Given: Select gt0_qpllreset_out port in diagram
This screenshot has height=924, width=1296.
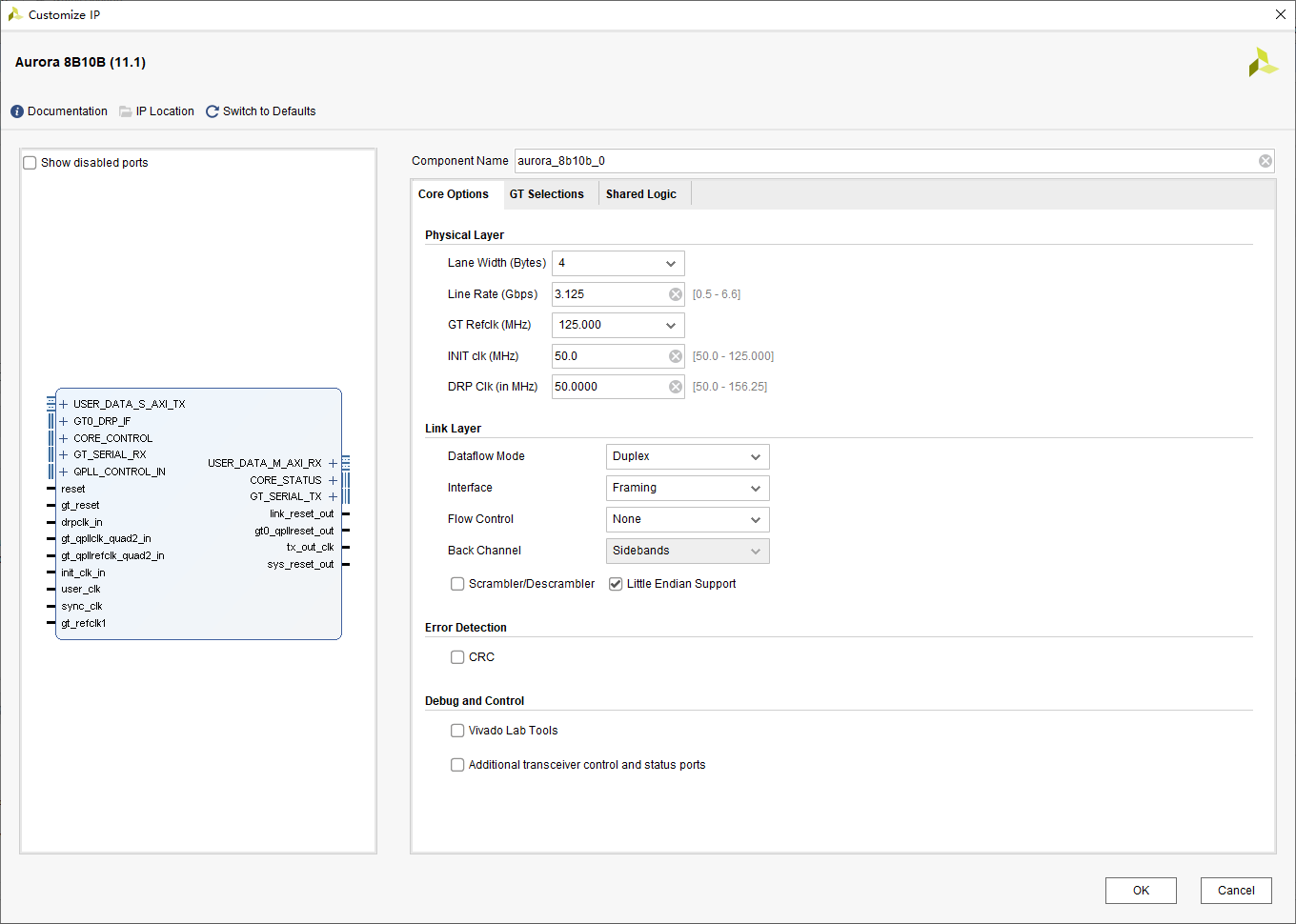Looking at the screenshot, I should (x=294, y=531).
